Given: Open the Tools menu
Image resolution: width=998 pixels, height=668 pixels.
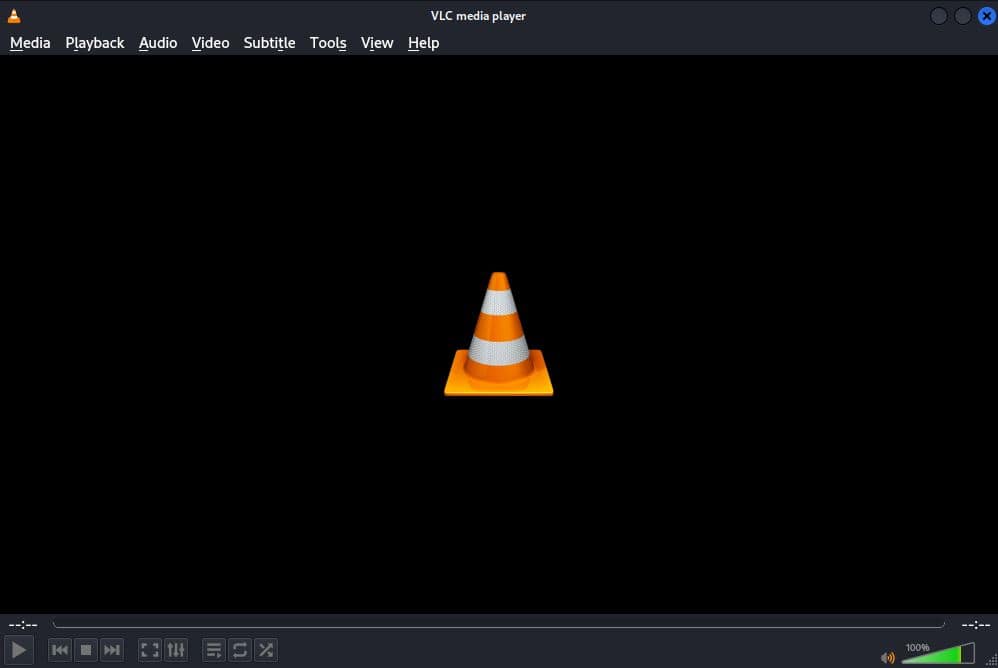Looking at the screenshot, I should [x=328, y=43].
